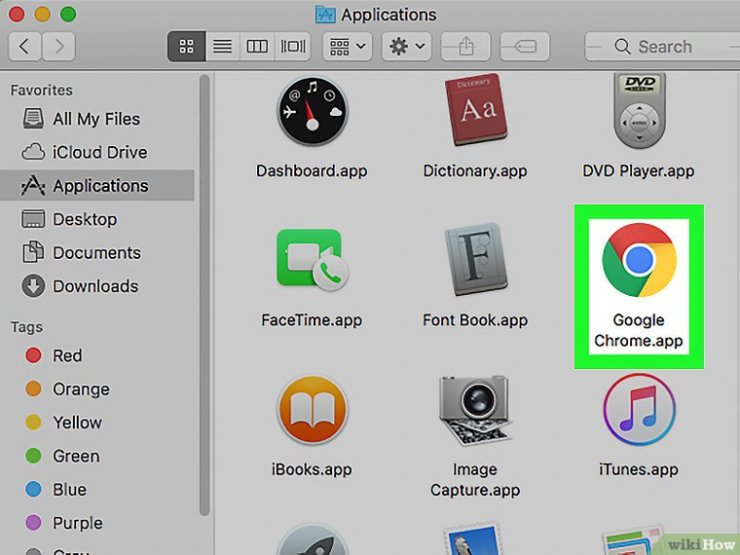Click the Dictionary.app file name label
Image resolution: width=740 pixels, height=555 pixels.
(x=475, y=170)
